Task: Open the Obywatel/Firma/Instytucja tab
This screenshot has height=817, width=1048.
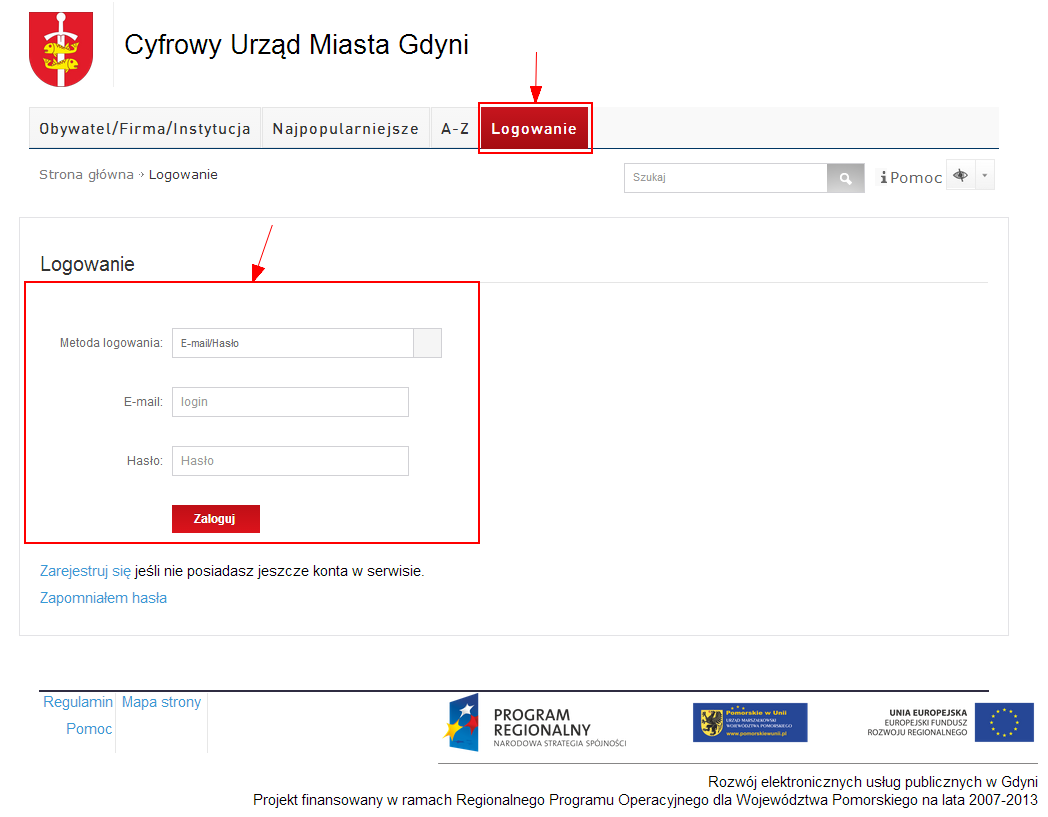Action: click(145, 129)
